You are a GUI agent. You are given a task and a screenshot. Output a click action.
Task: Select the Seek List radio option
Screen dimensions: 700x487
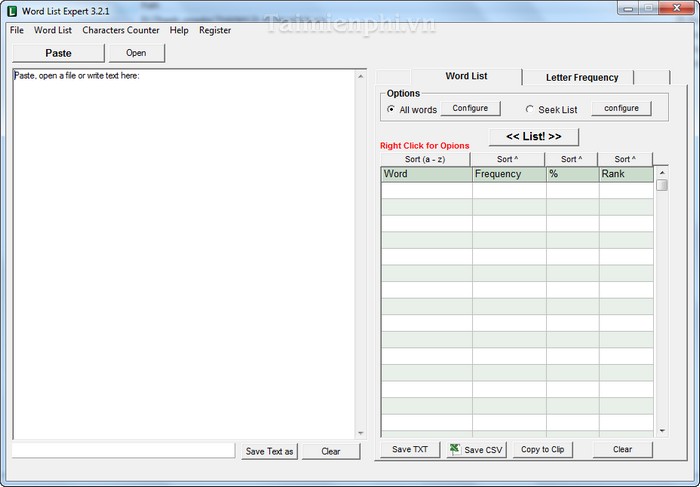(x=529, y=109)
